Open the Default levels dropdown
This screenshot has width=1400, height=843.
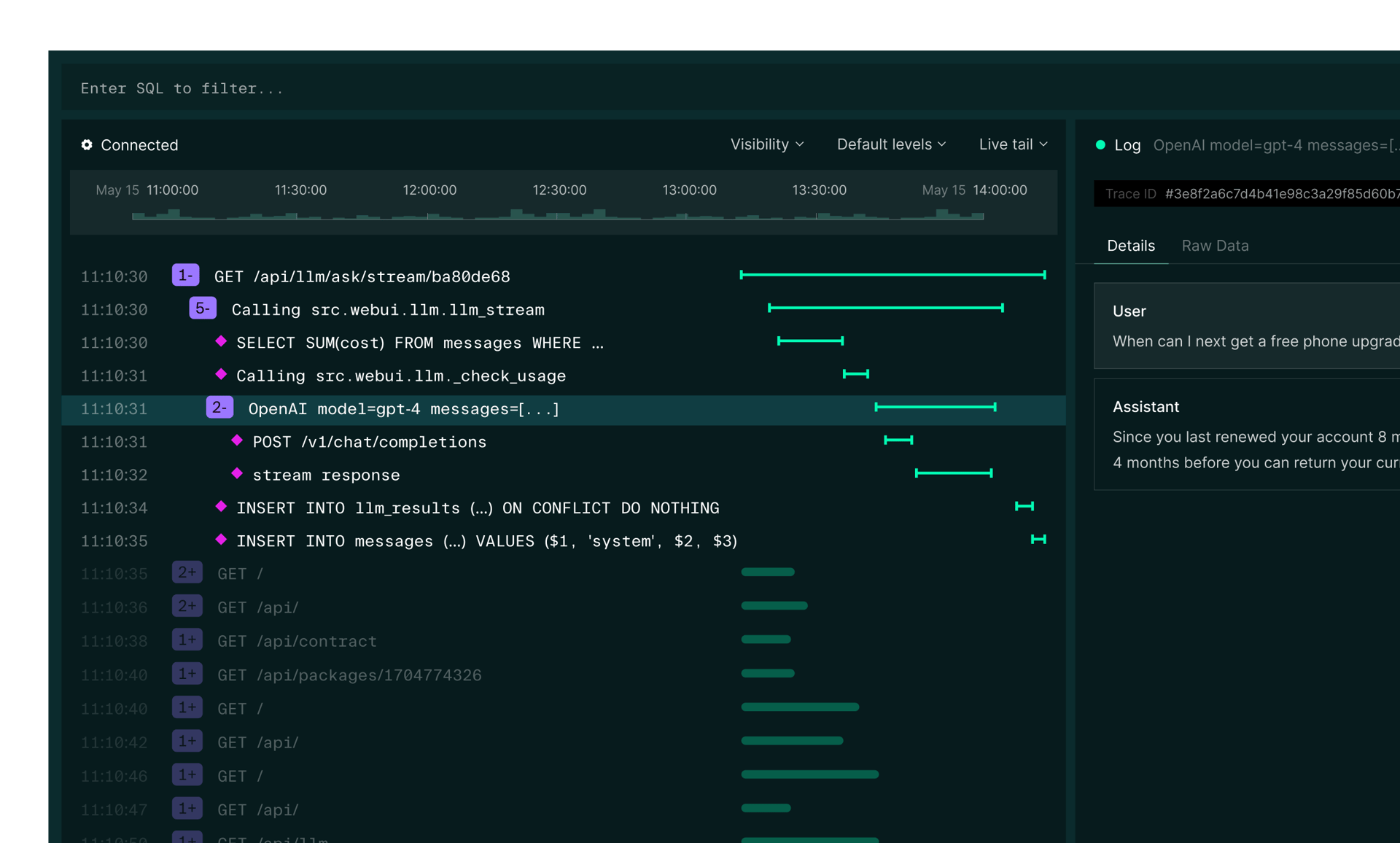coord(890,144)
